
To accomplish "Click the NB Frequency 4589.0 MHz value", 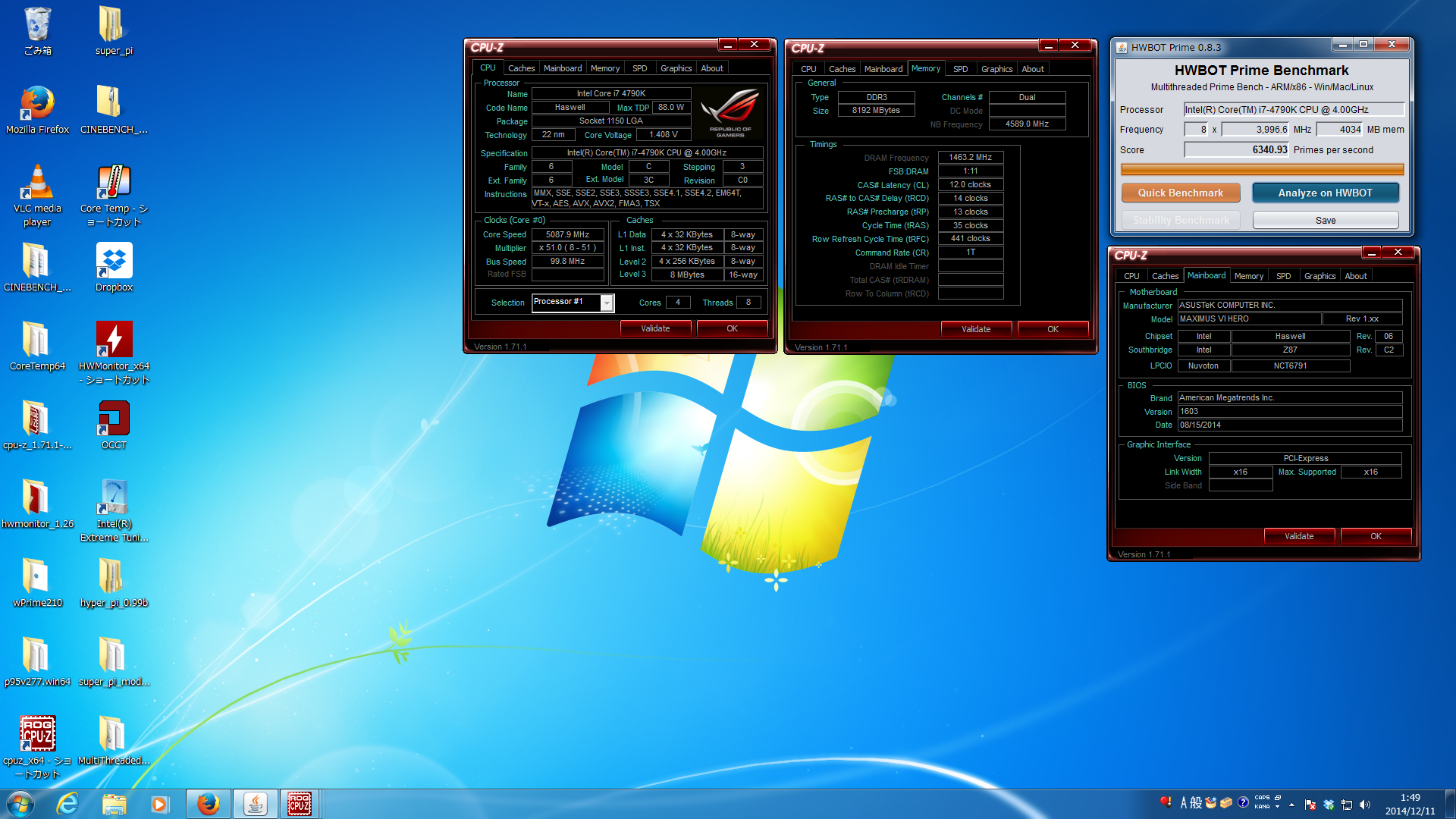I will (1027, 124).
